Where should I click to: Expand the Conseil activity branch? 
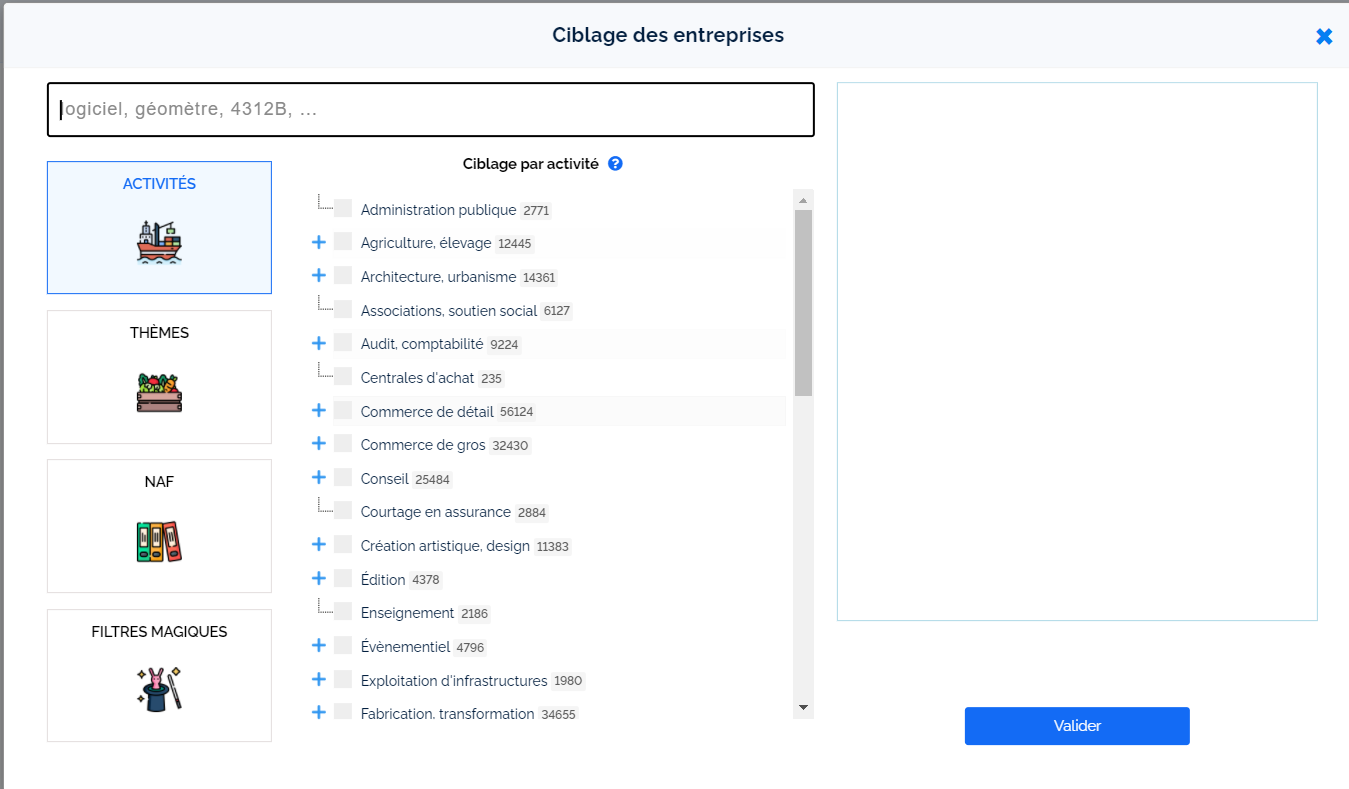(x=319, y=477)
